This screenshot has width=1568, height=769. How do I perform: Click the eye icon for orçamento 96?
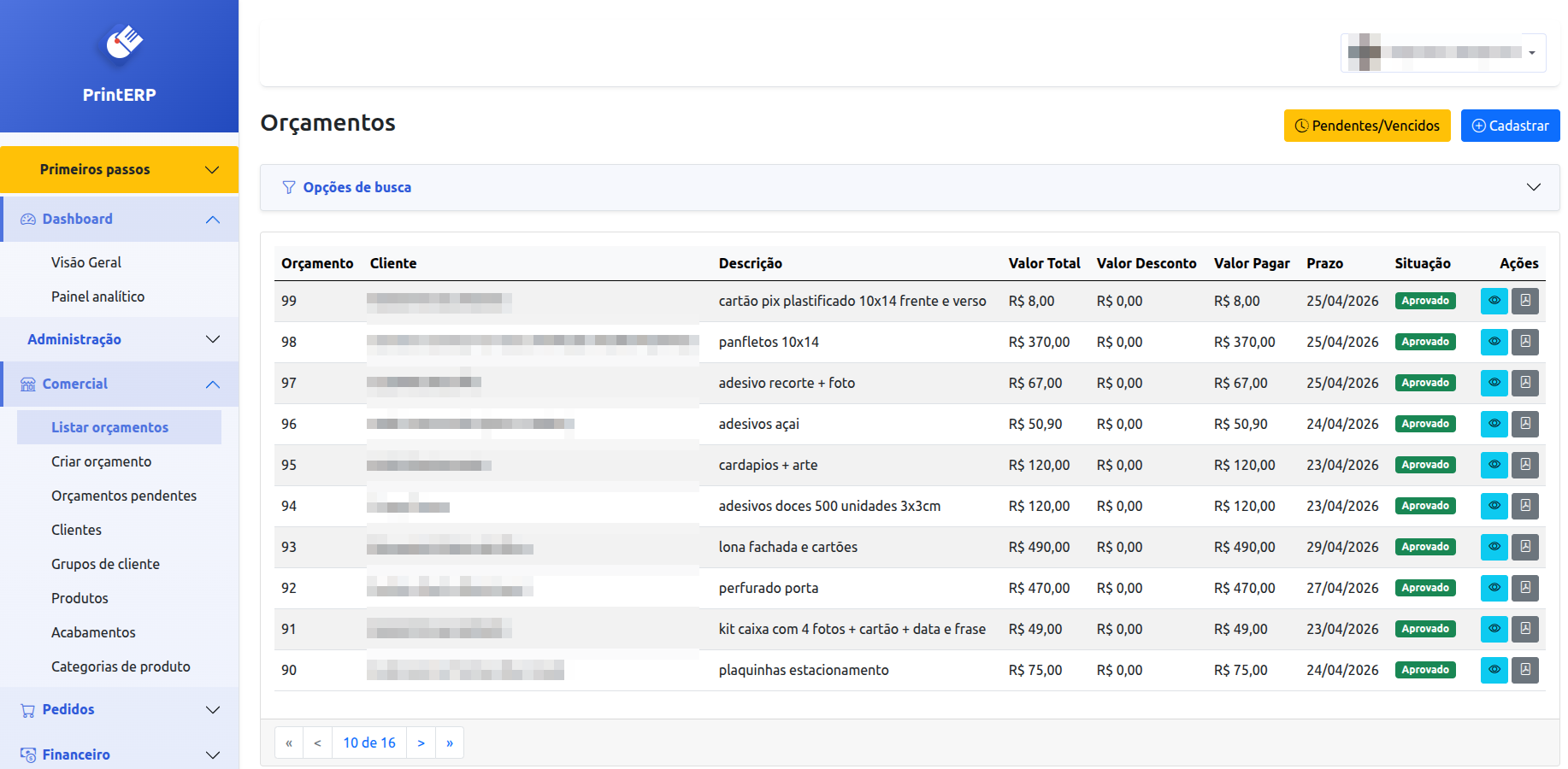click(1494, 424)
